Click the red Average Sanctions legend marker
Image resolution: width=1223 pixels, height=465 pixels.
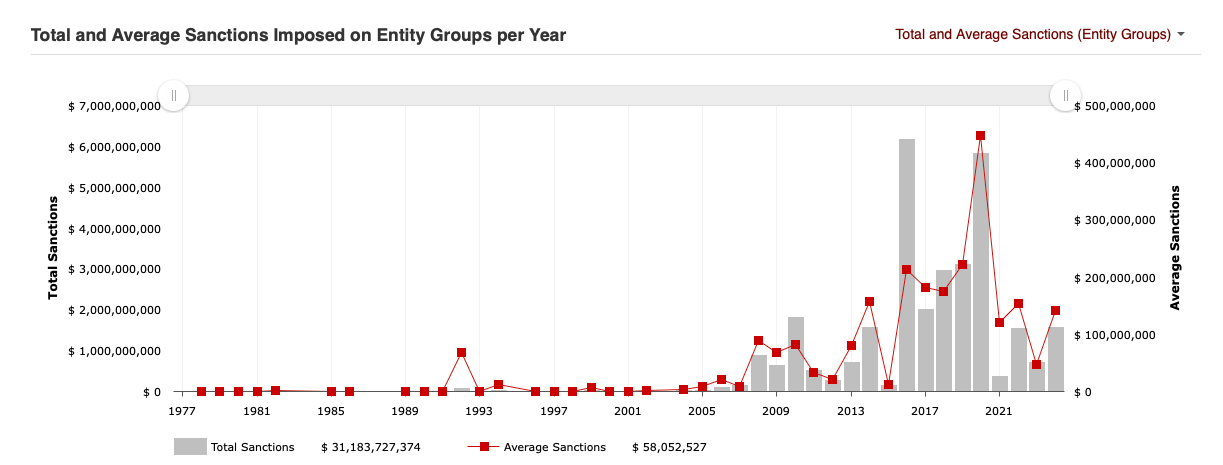pyautogui.click(x=483, y=447)
